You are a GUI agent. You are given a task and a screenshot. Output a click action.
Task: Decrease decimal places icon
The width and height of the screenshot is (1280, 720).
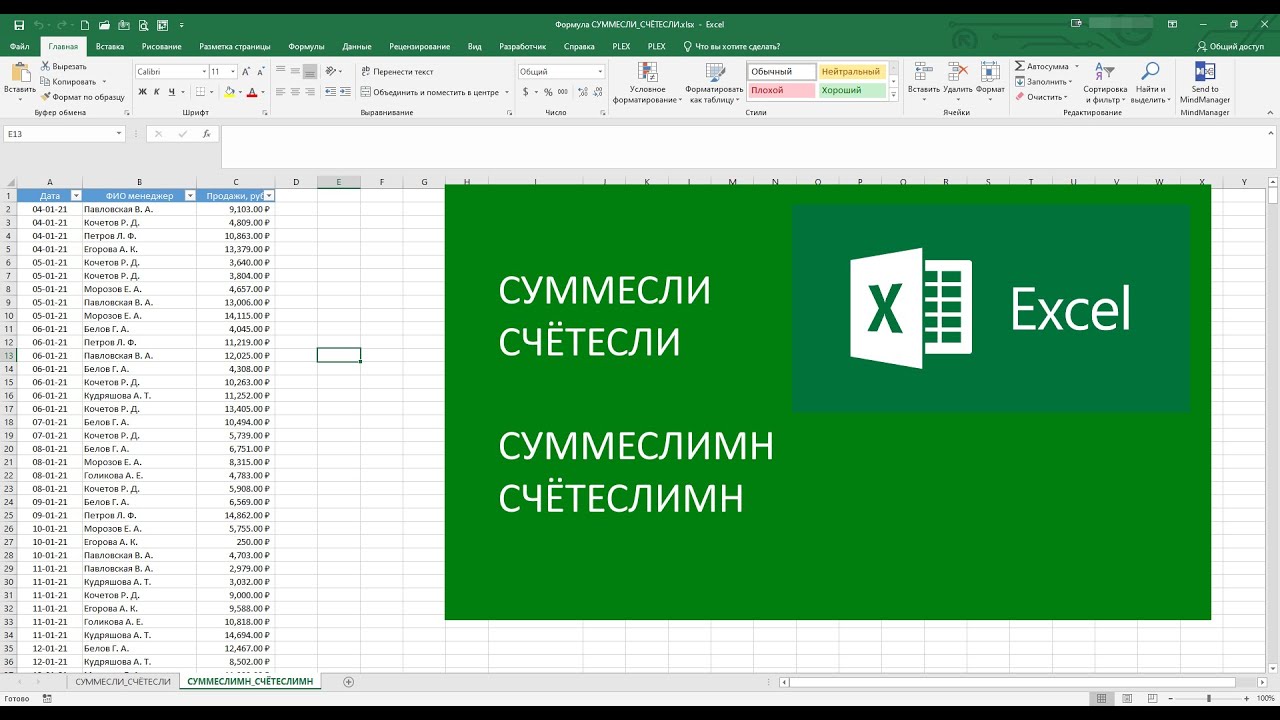(x=598, y=92)
